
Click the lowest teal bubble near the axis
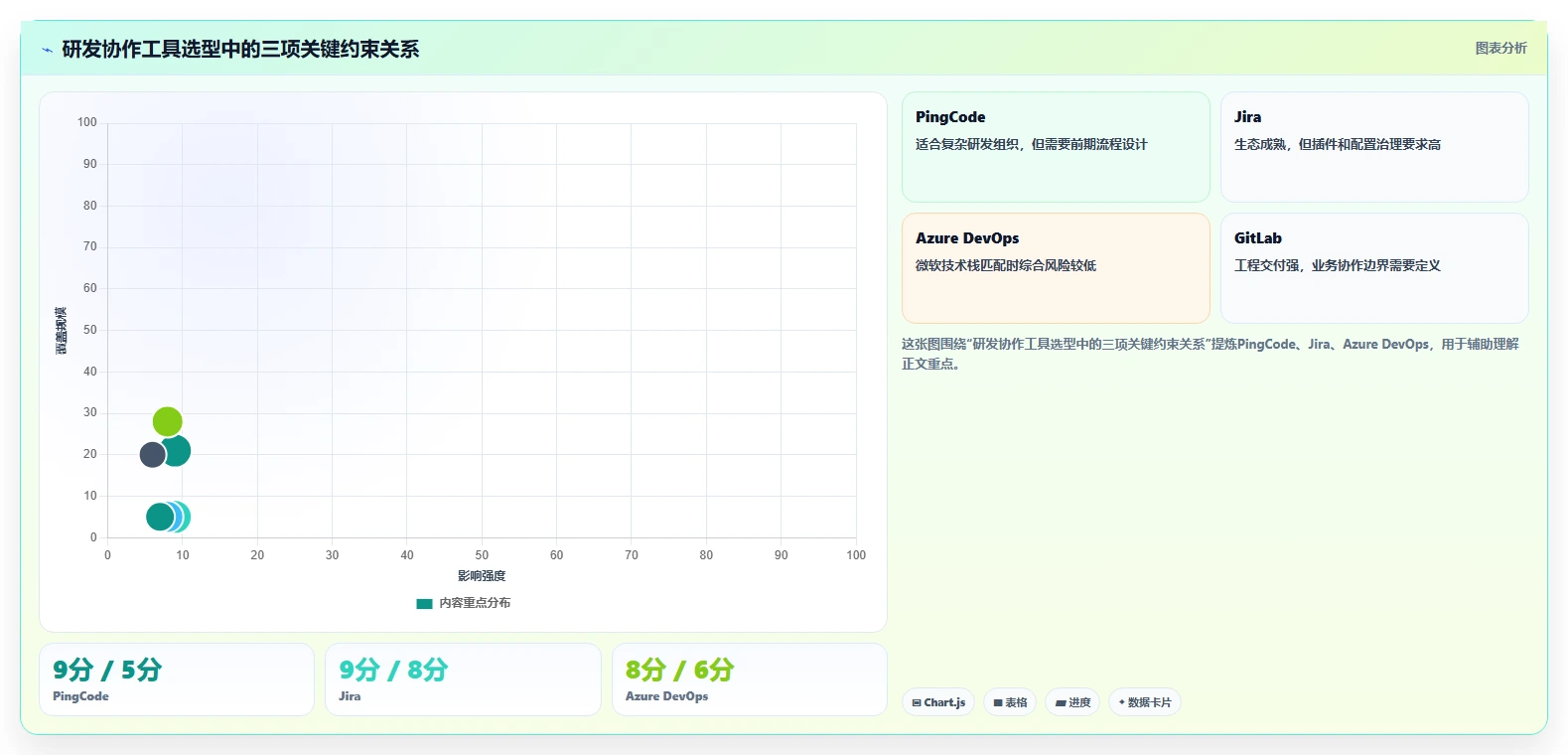point(160,517)
